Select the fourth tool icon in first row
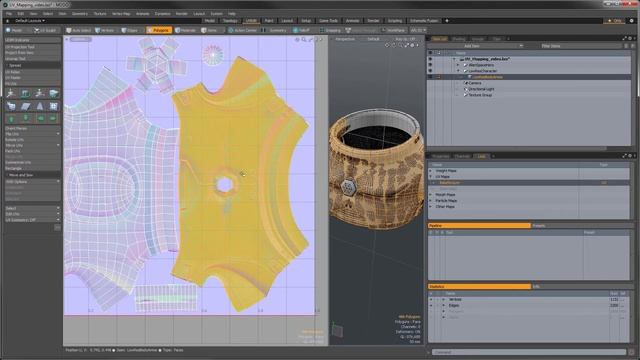 (x=53, y=93)
